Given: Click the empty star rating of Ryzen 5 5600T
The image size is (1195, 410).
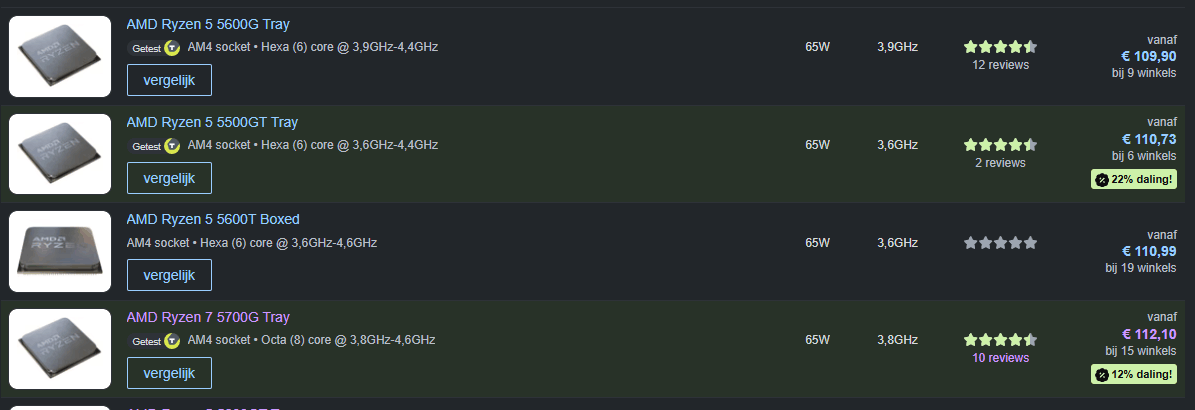Looking at the screenshot, I should point(1000,243).
